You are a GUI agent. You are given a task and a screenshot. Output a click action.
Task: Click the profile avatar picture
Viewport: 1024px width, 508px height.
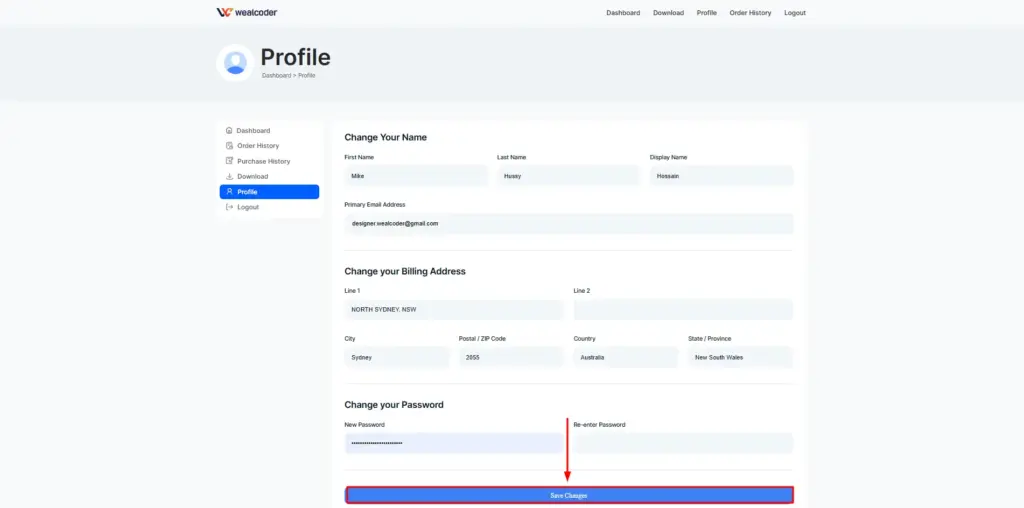pos(235,62)
